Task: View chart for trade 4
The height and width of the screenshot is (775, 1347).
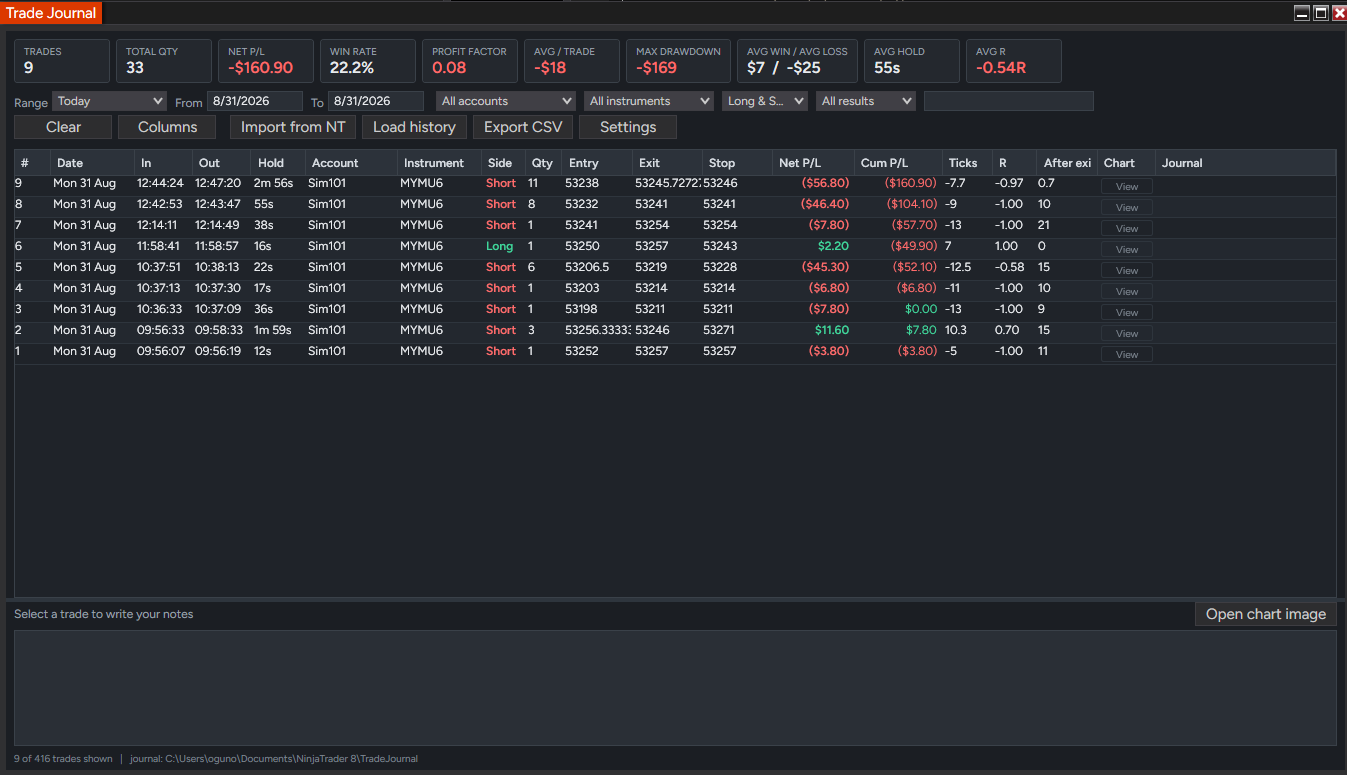Action: [x=1127, y=292]
